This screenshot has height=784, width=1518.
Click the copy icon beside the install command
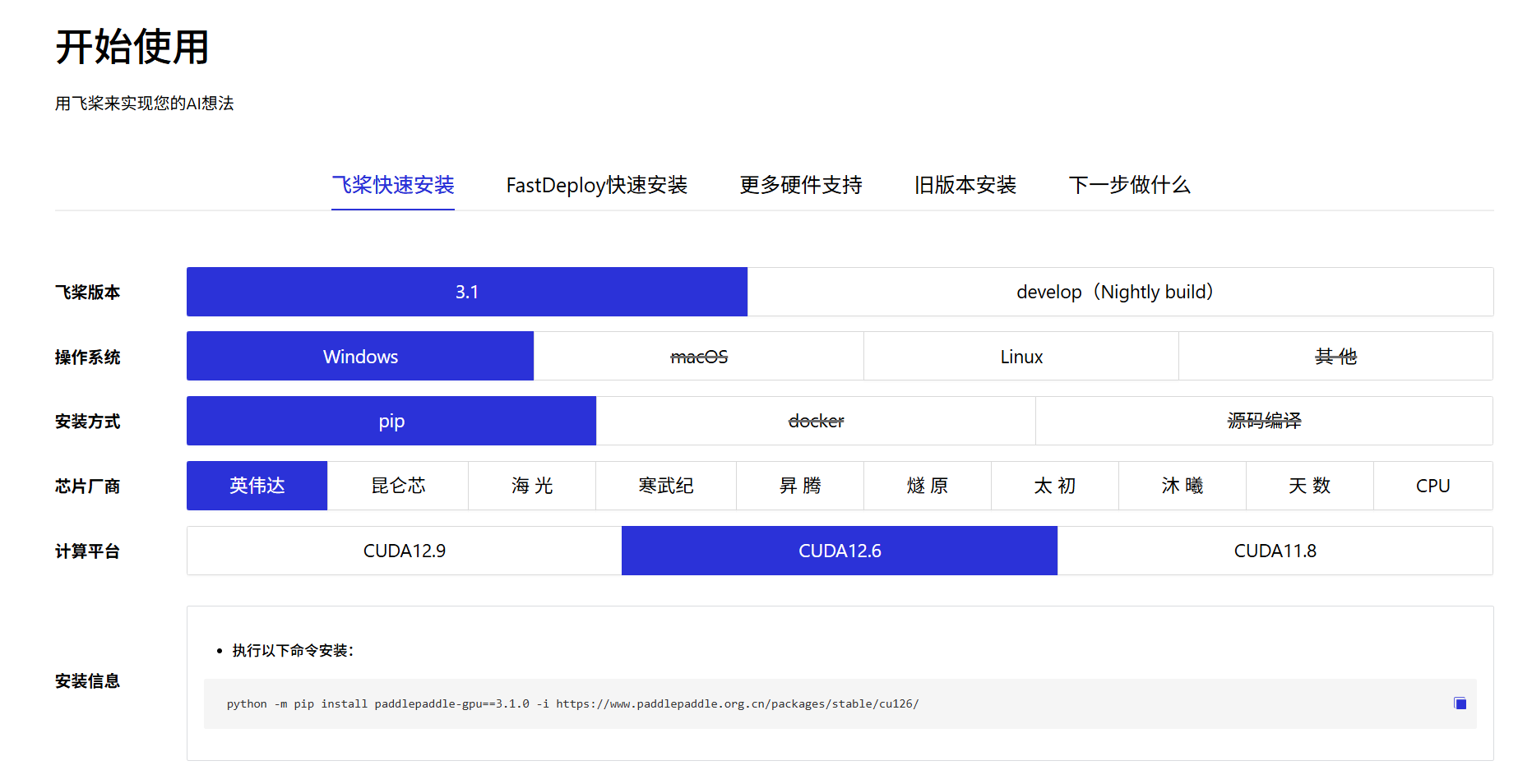1460,703
